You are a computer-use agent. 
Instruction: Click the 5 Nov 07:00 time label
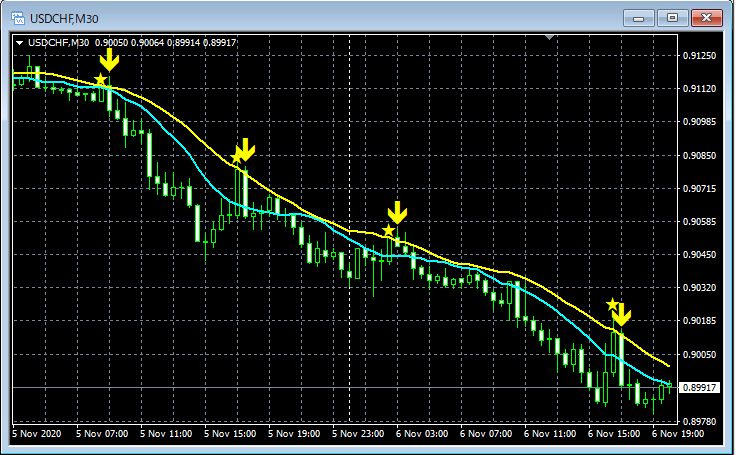(x=102, y=433)
